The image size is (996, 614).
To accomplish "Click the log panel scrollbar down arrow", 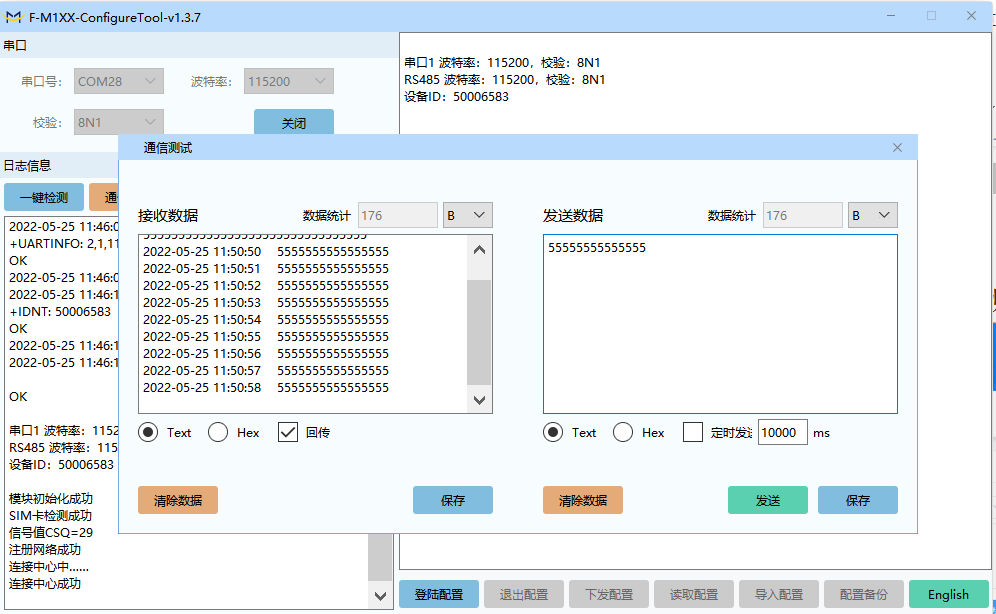I will 380,596.
